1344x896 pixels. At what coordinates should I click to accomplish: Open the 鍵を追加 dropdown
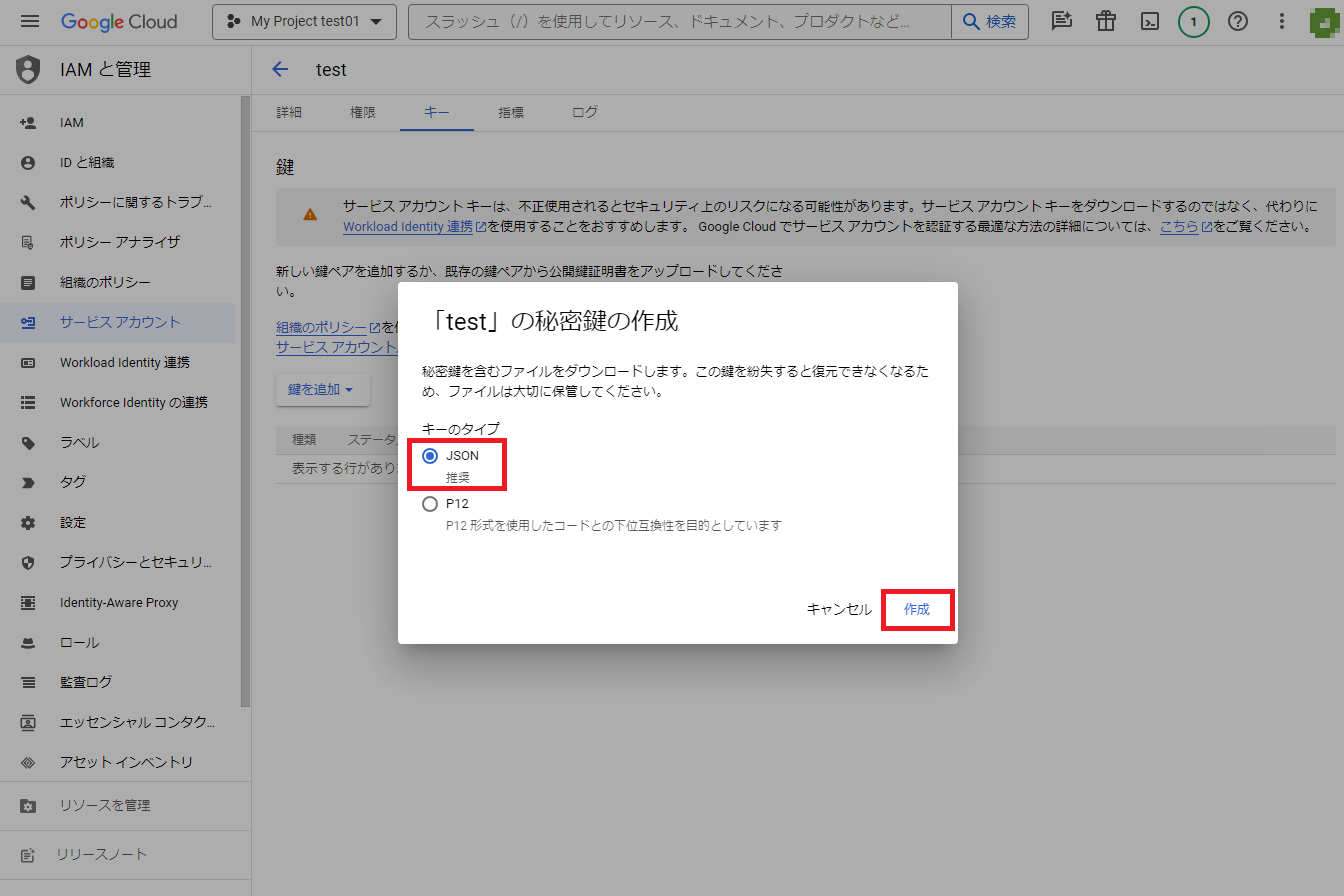point(322,390)
